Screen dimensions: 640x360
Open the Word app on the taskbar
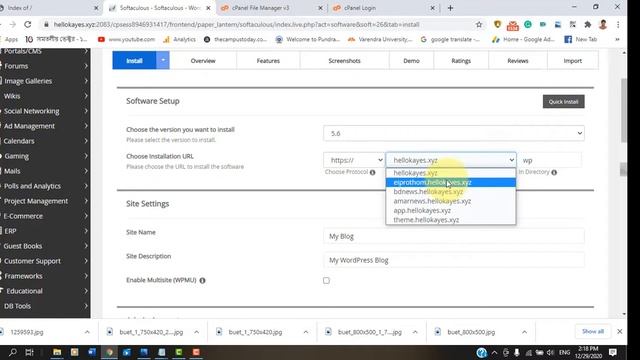pos(92,352)
